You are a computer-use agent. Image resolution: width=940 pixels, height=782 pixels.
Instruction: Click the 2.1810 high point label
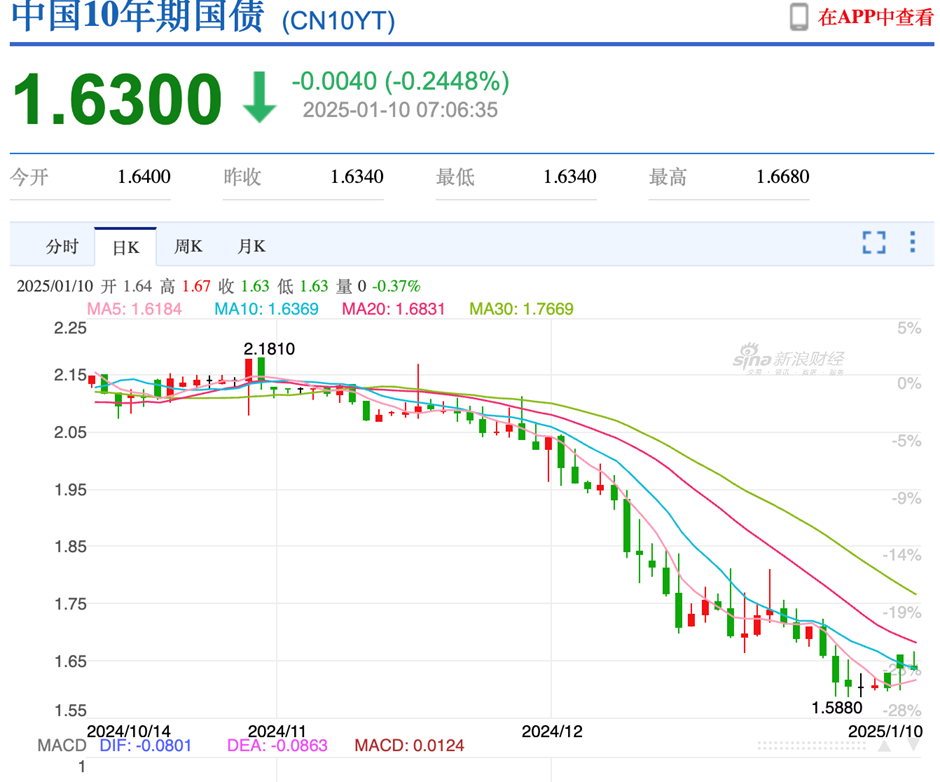(x=269, y=349)
